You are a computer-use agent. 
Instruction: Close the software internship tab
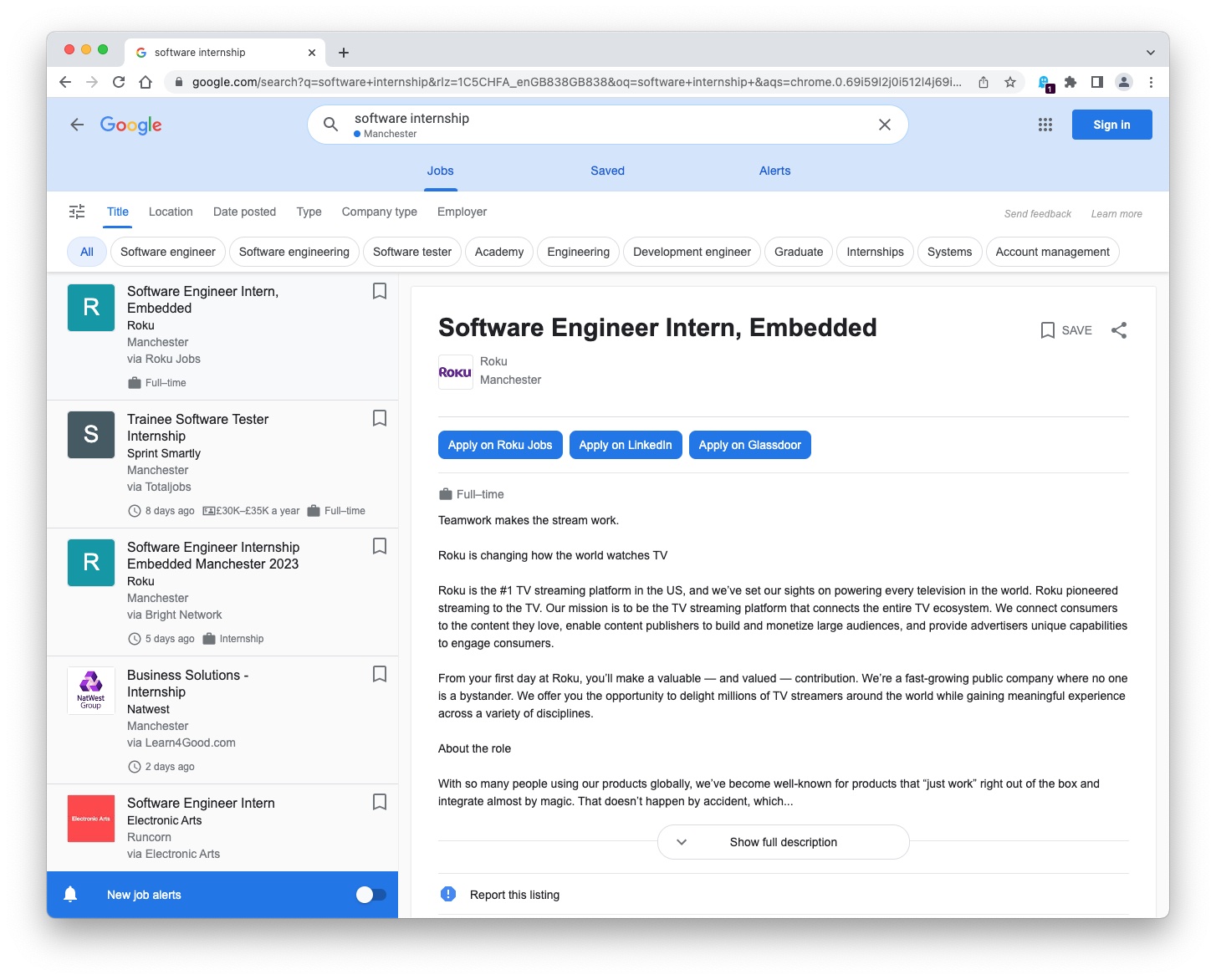pos(312,53)
